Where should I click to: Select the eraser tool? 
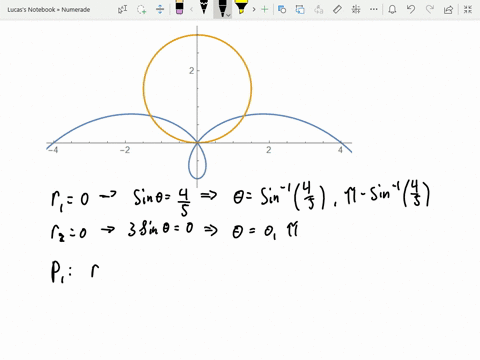(x=179, y=7)
